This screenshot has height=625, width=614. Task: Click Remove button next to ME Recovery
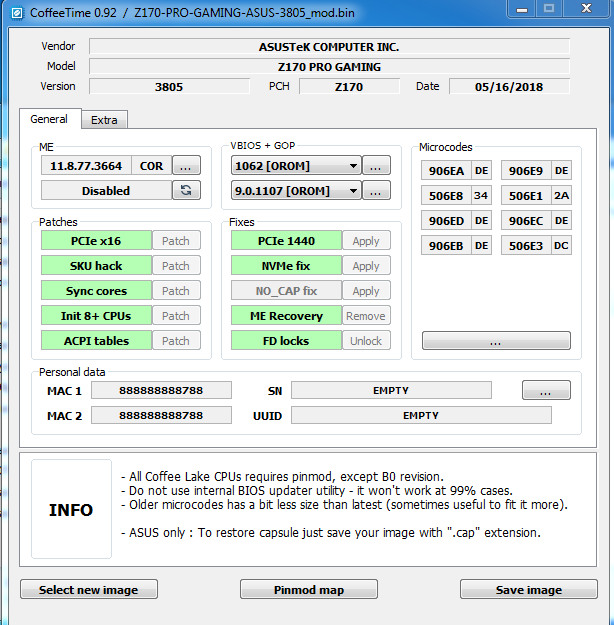(366, 316)
